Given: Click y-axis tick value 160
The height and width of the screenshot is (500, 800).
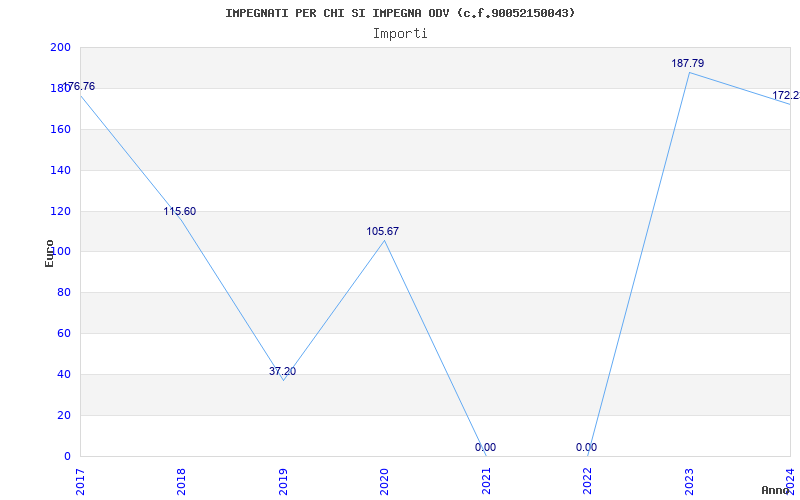Looking at the screenshot, I should click(60, 129).
